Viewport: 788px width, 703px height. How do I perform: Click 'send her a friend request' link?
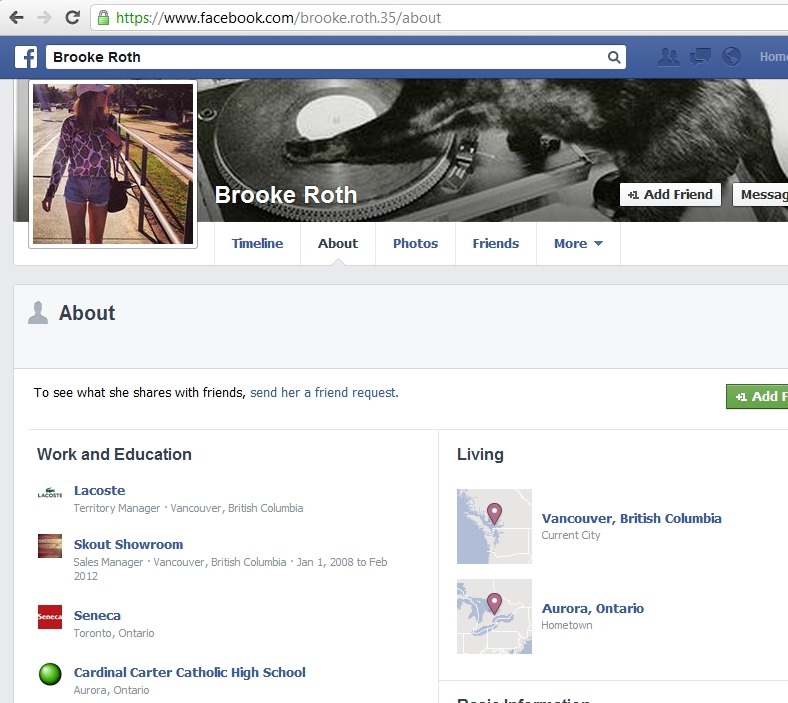click(323, 392)
